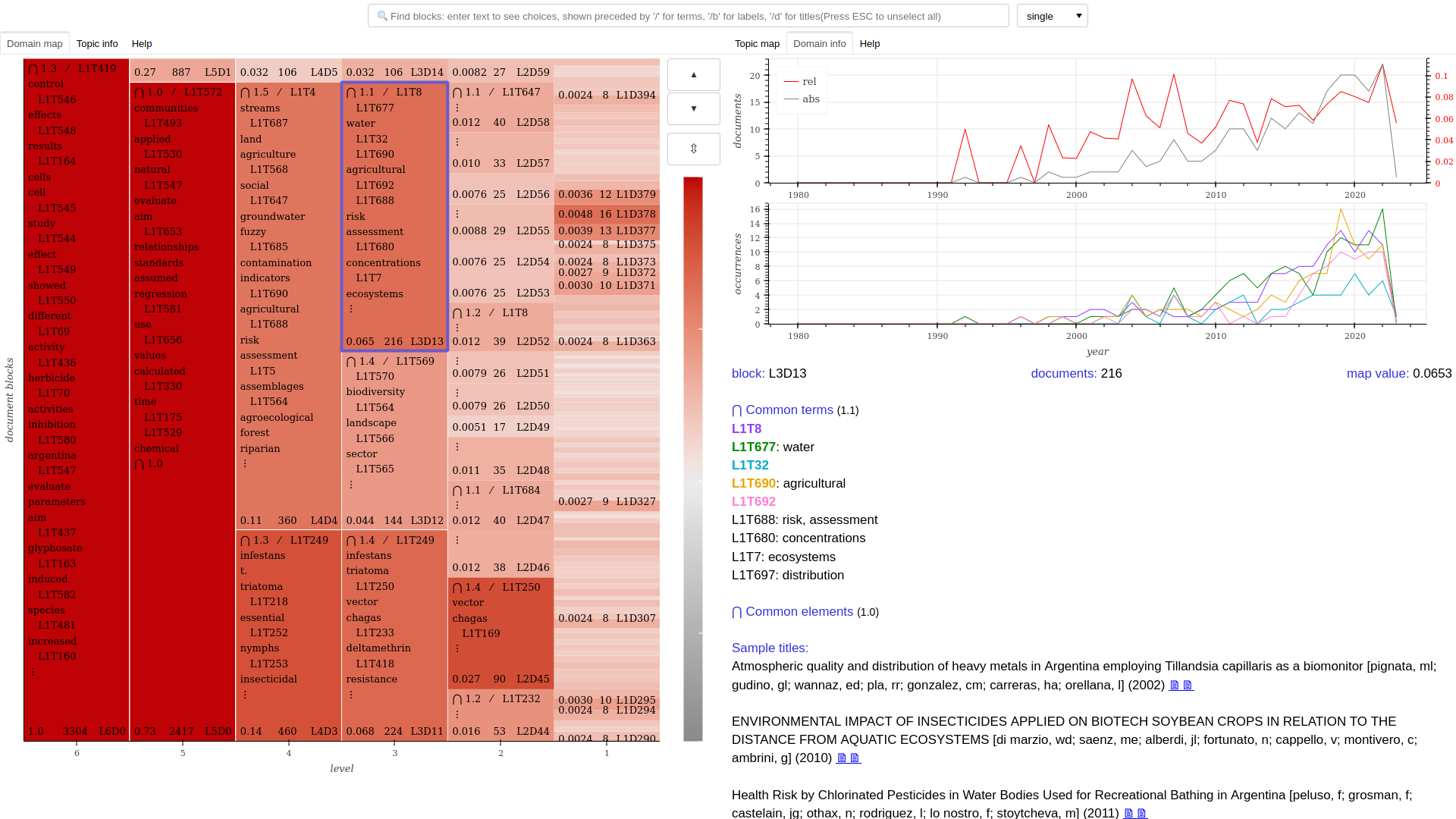
Task: Expand the ellipsis in block L3D11
Action: (351, 695)
